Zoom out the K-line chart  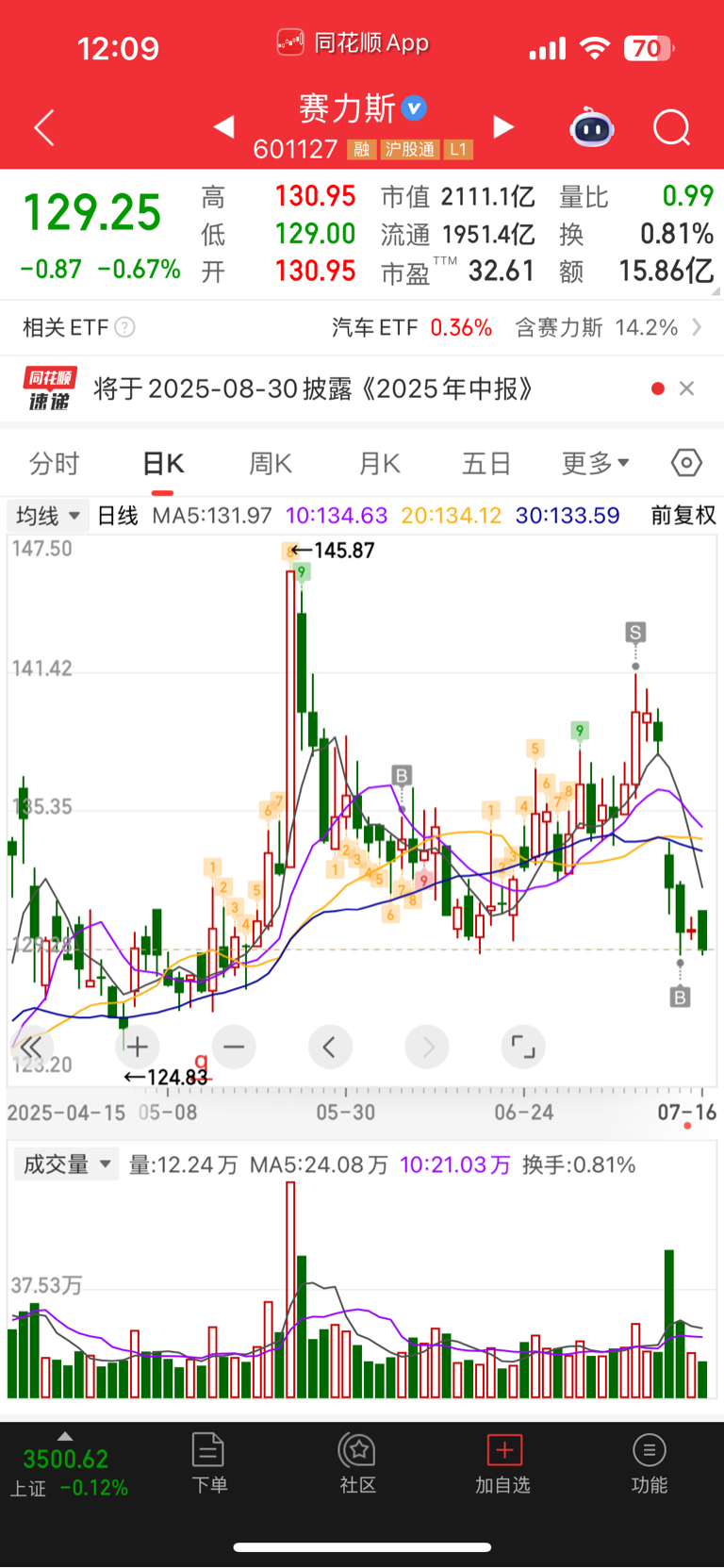234,1047
